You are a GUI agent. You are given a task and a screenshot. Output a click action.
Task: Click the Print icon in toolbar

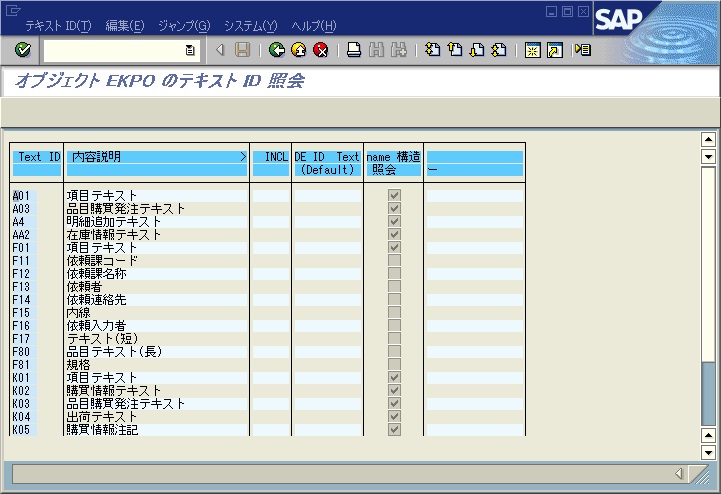tap(354, 49)
